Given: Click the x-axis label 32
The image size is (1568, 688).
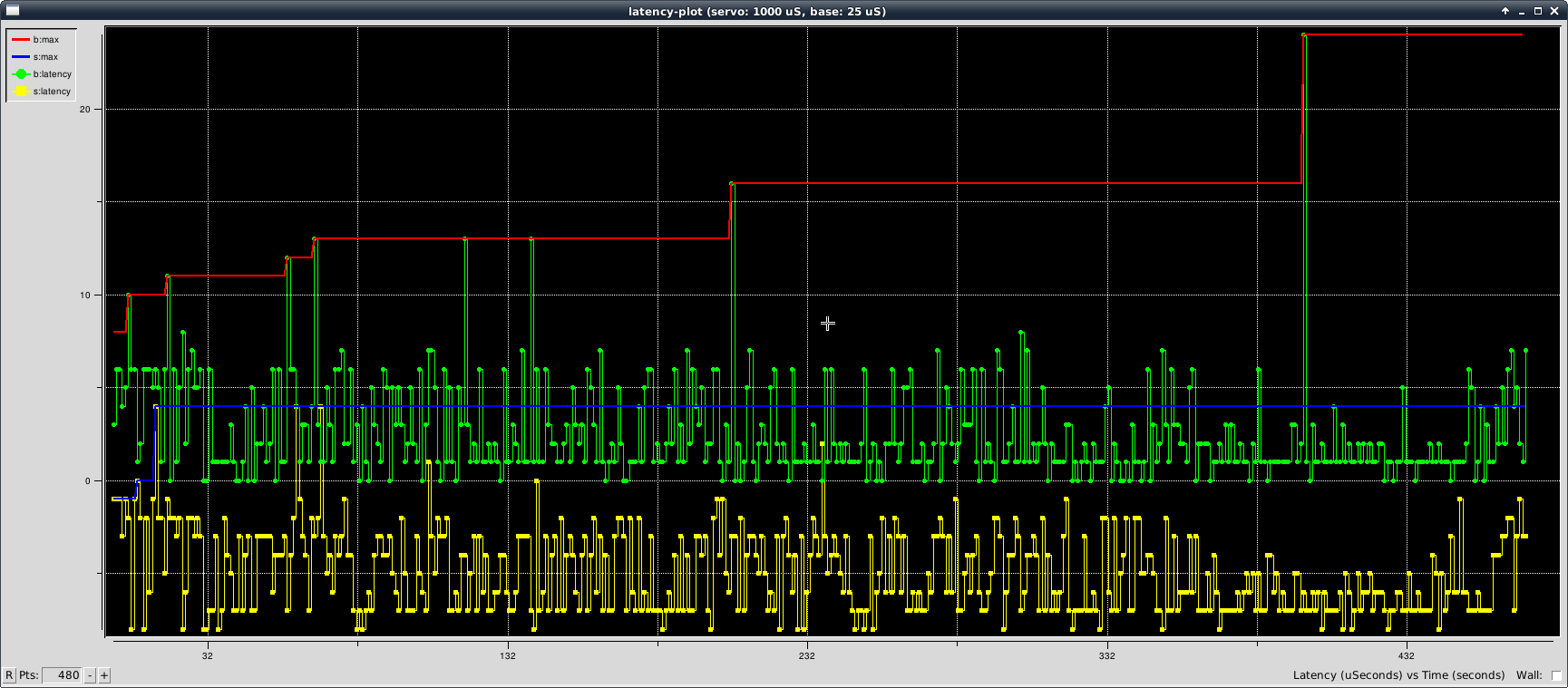Looking at the screenshot, I should [x=208, y=655].
